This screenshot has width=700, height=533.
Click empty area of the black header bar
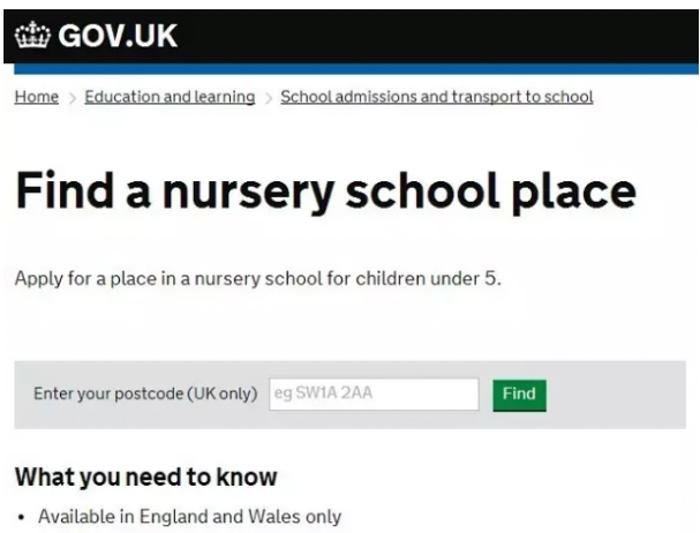coord(438,36)
